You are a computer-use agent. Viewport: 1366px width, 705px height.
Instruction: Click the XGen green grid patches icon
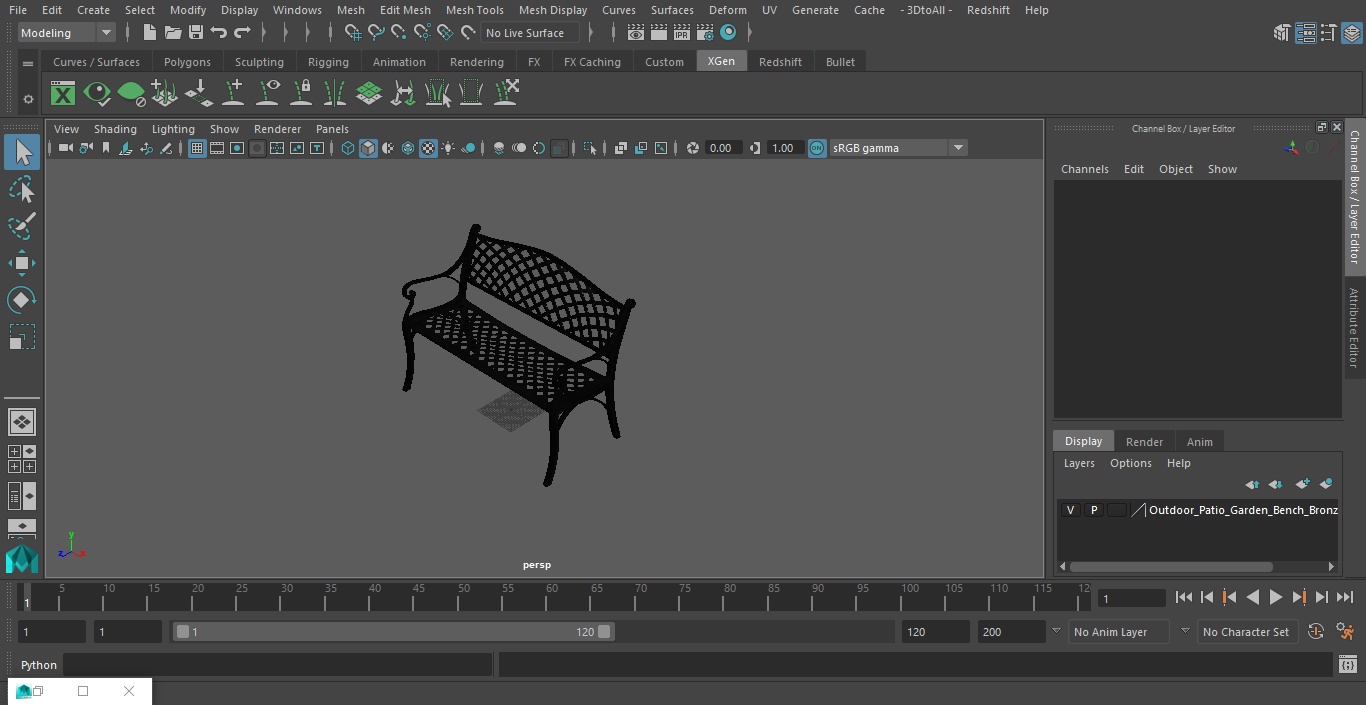coord(369,94)
